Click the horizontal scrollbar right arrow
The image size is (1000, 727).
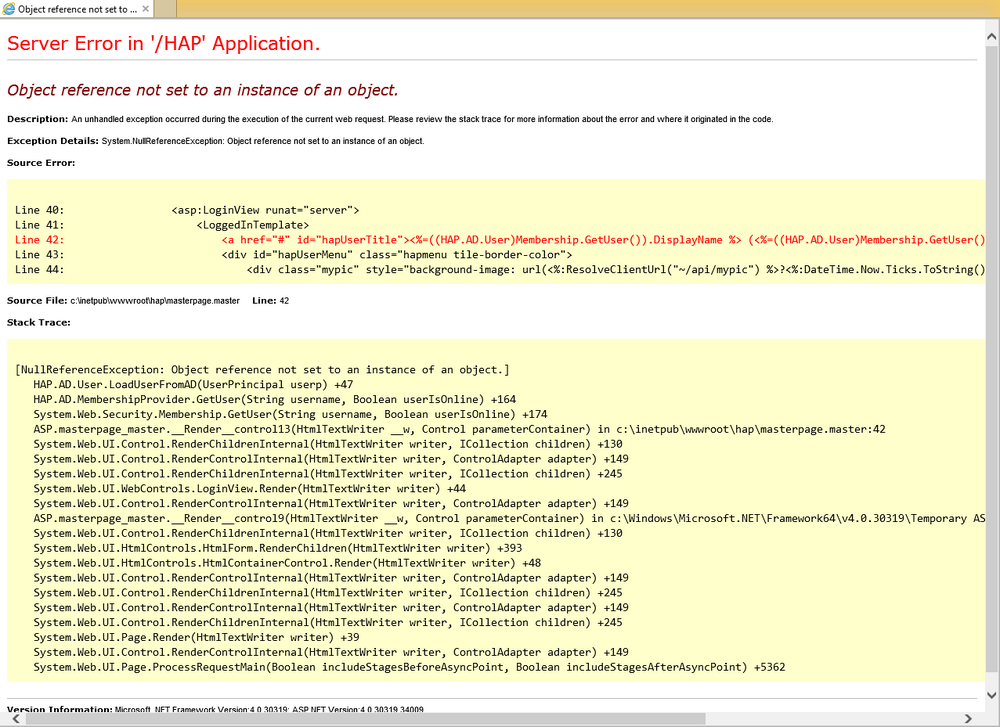[967, 719]
